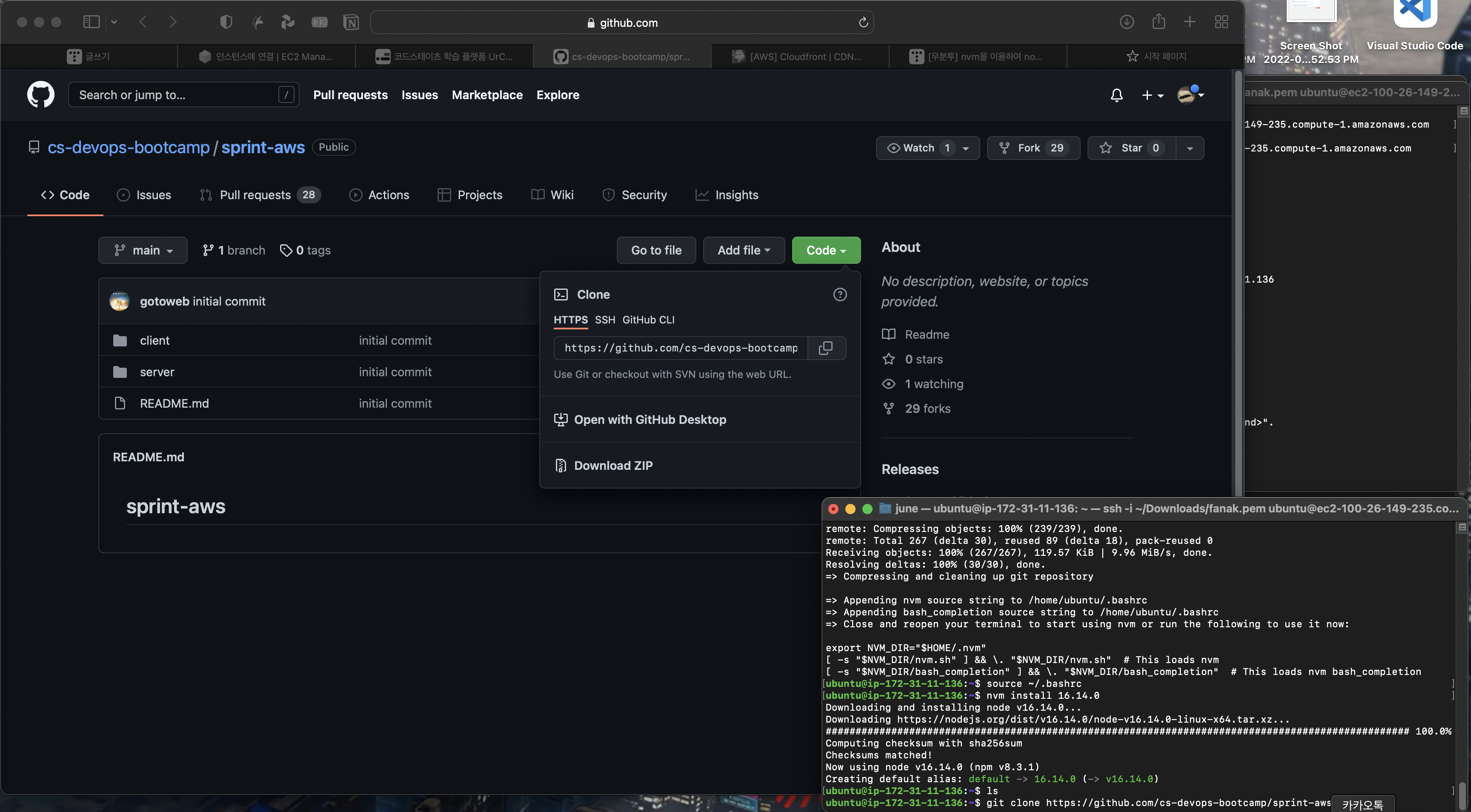Viewport: 1471px width, 812px height.
Task: Open the Pull requests repo tab
Action: [x=260, y=195]
